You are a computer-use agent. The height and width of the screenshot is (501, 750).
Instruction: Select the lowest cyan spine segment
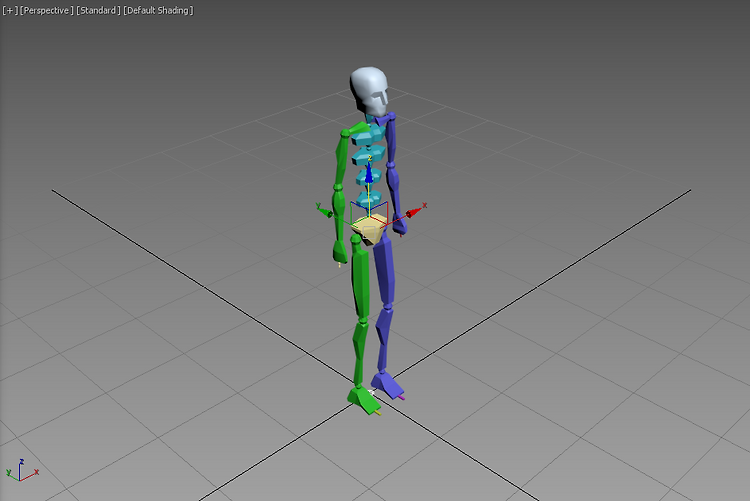[x=369, y=199]
